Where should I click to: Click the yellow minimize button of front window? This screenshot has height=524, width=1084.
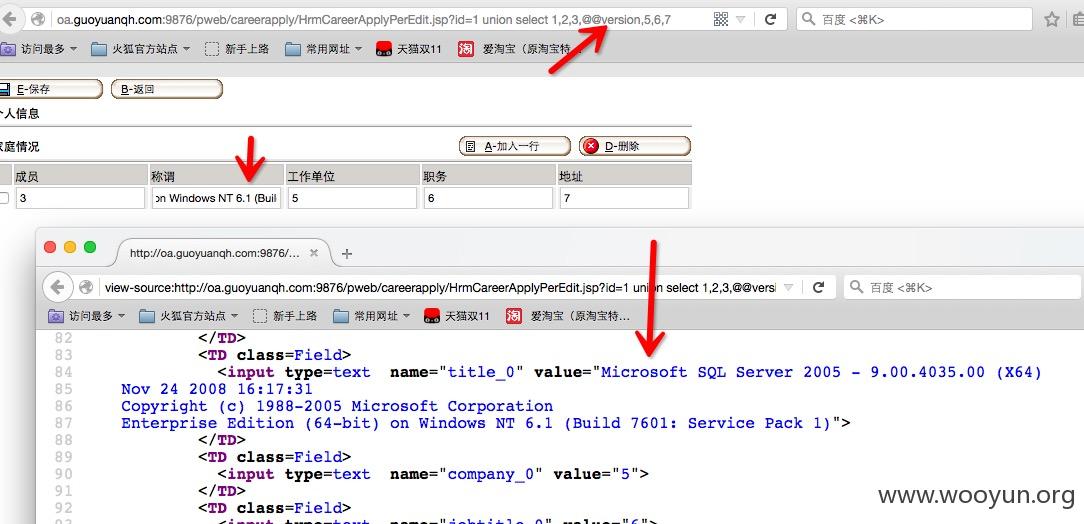click(70, 247)
